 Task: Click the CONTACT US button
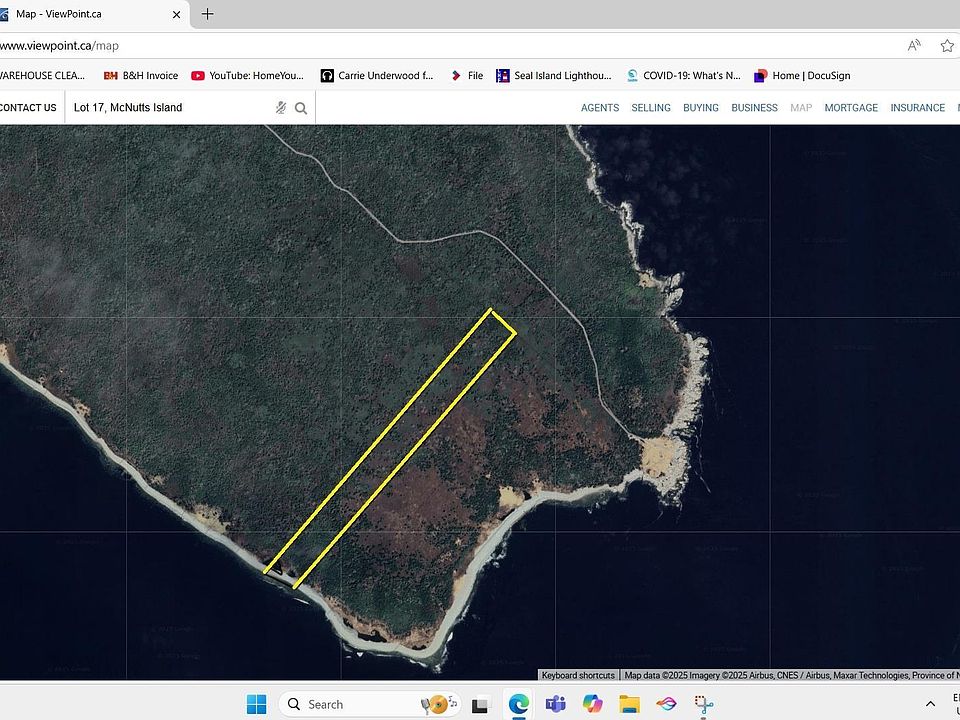pyautogui.click(x=28, y=108)
